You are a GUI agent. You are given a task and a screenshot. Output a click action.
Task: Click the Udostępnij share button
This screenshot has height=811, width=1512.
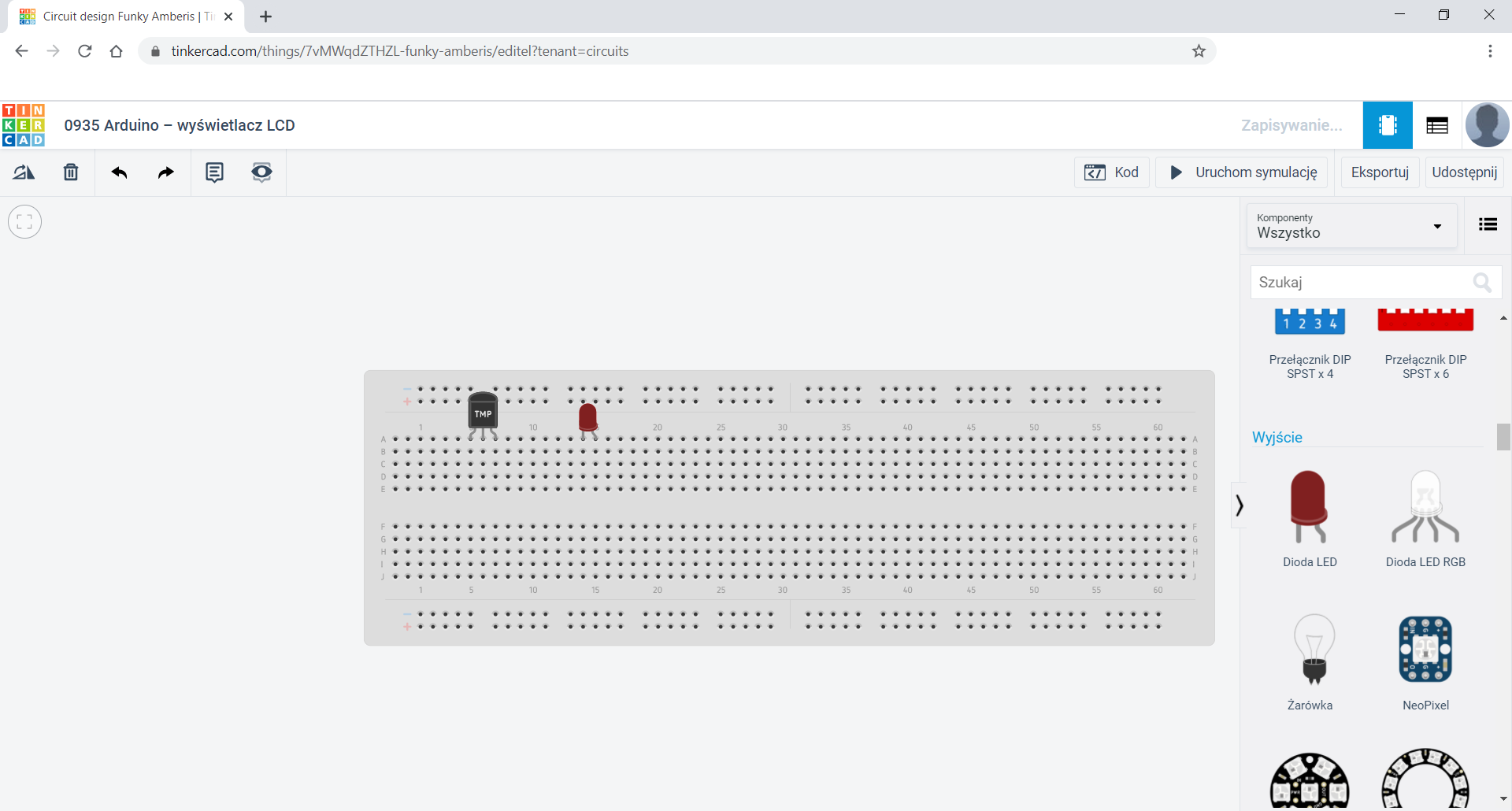1464,172
